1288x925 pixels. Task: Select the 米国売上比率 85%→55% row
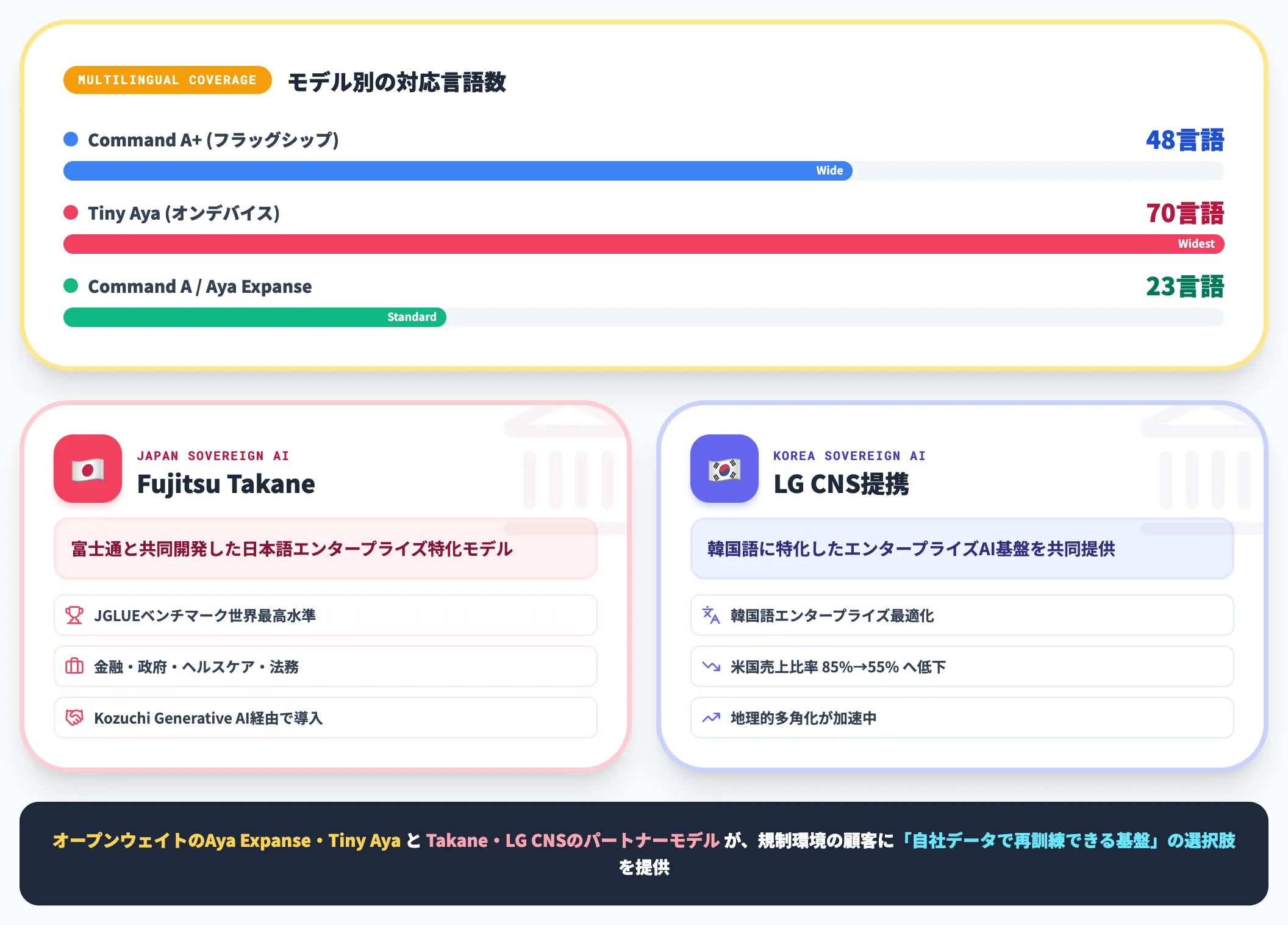962,666
